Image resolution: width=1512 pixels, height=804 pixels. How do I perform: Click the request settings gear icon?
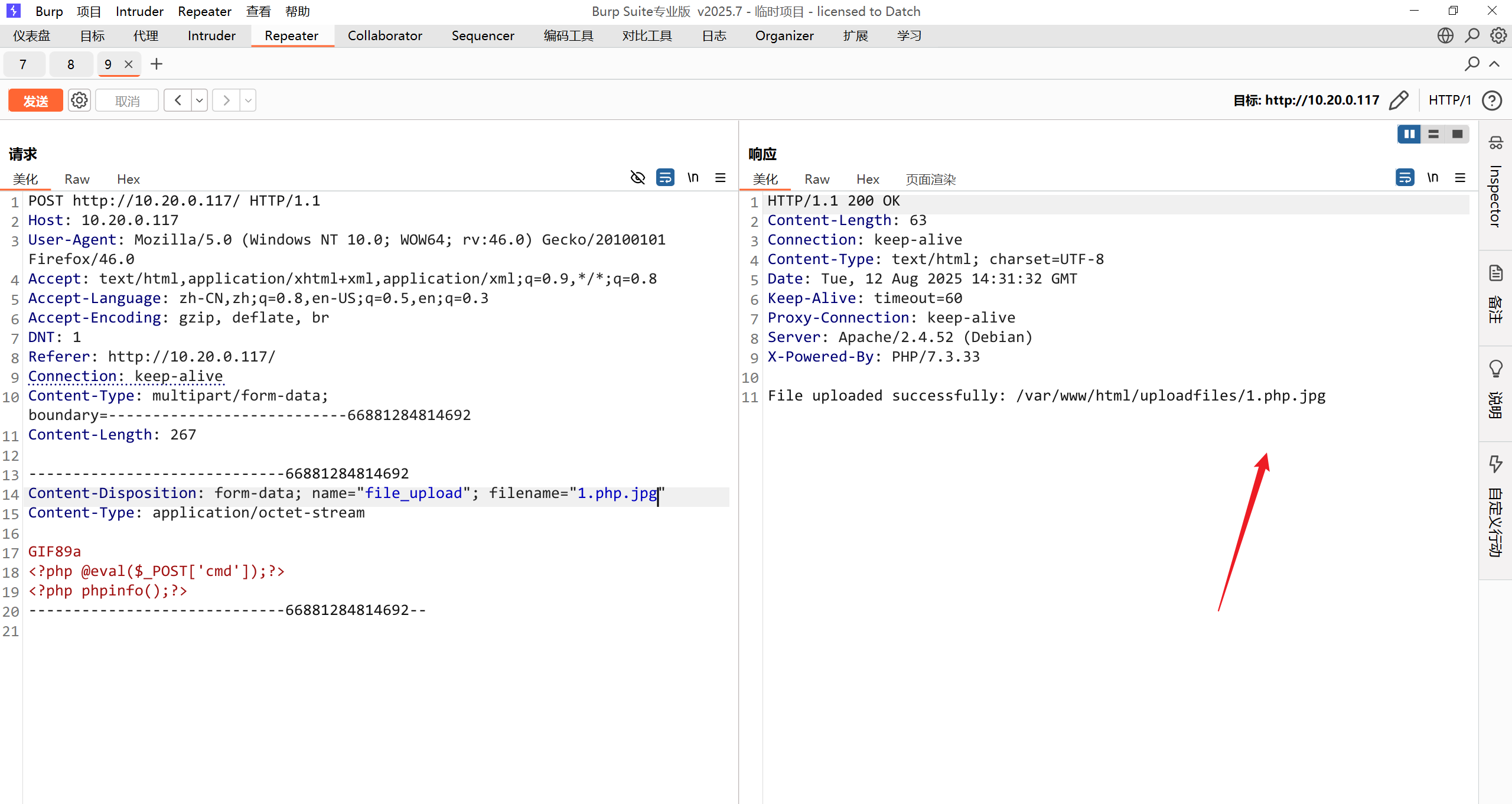[79, 100]
